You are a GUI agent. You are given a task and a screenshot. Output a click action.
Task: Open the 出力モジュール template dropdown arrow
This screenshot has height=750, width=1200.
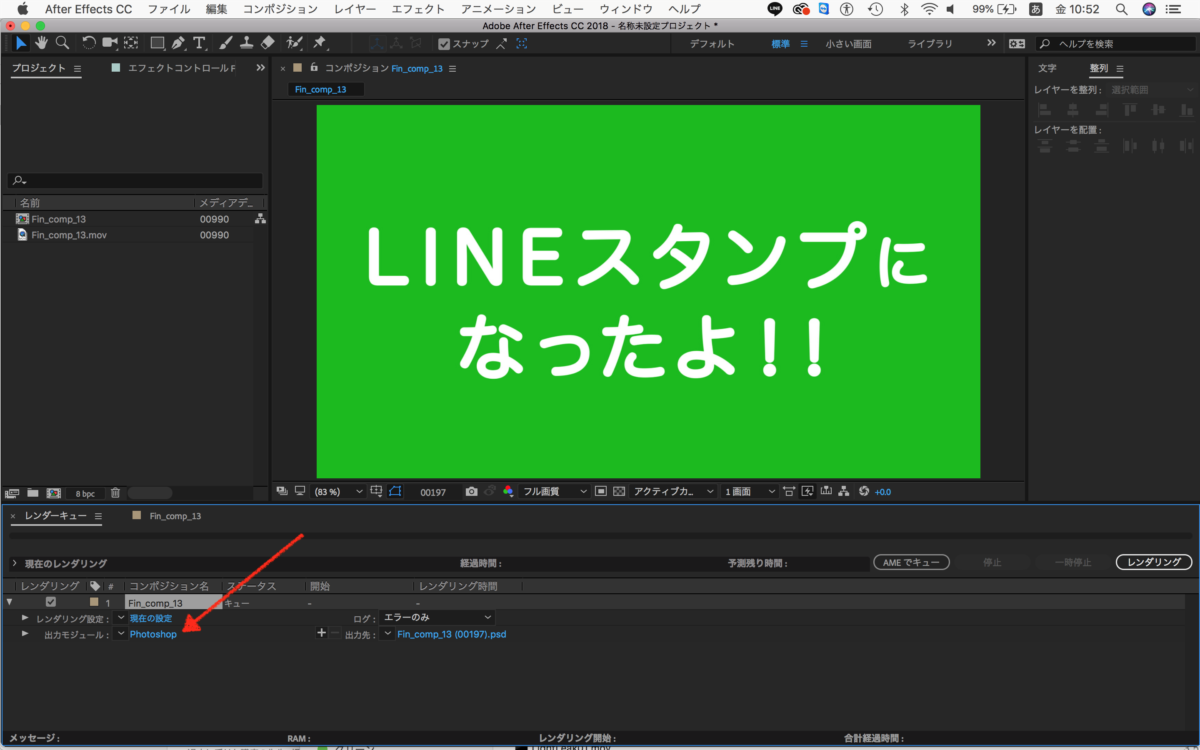click(x=120, y=634)
